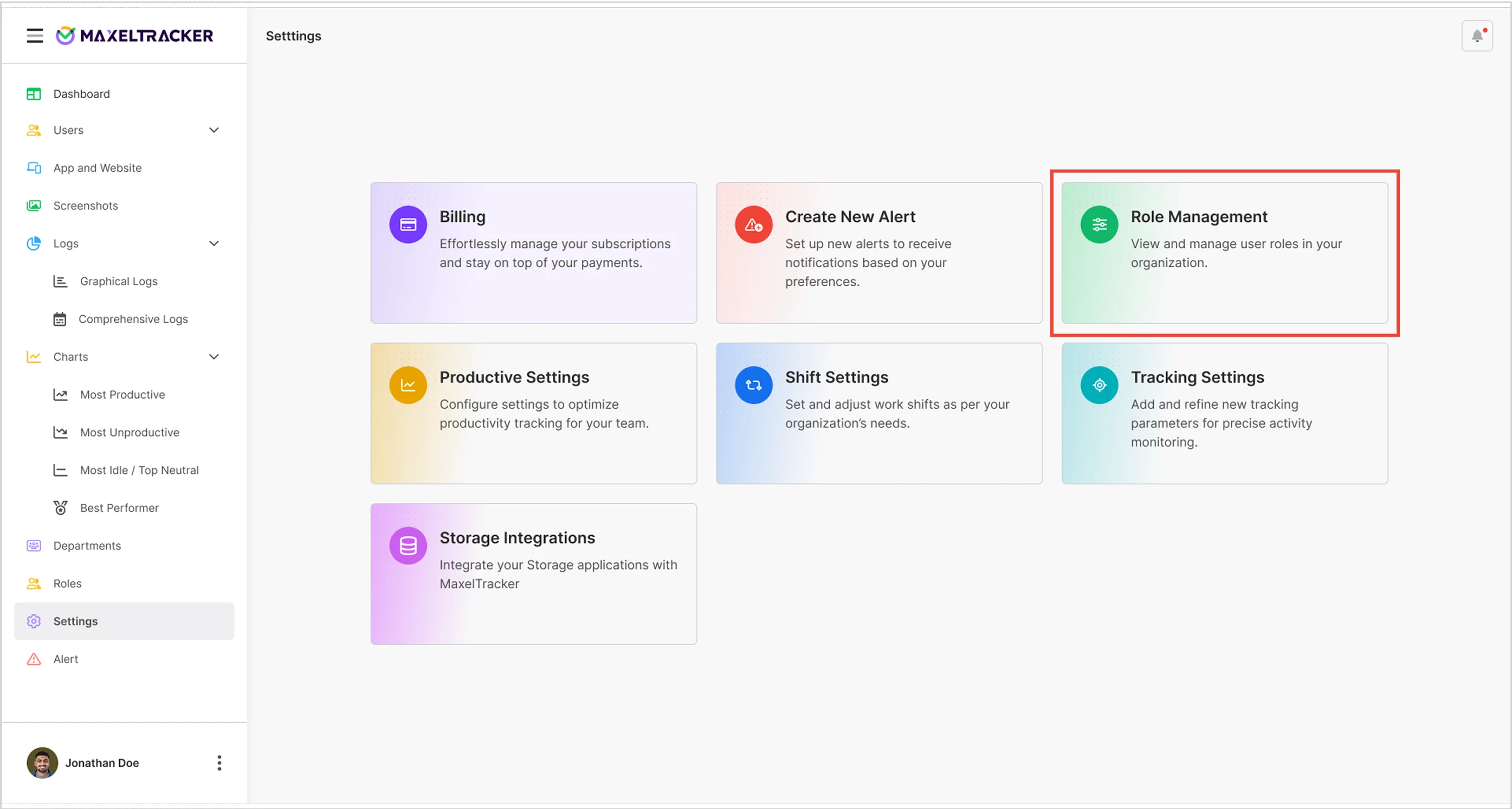
Task: Click the Logs label in sidebar
Action: point(66,243)
